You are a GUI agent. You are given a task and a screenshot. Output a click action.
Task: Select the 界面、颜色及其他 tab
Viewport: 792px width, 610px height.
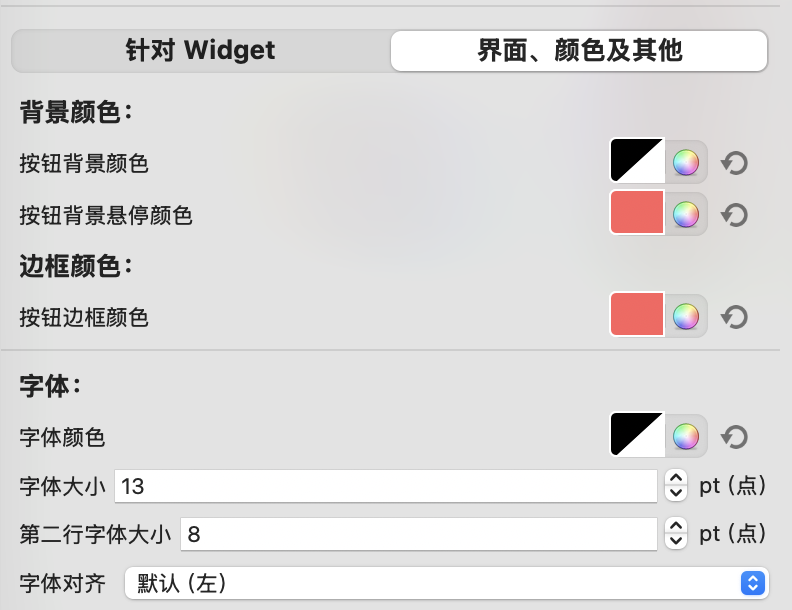point(579,50)
